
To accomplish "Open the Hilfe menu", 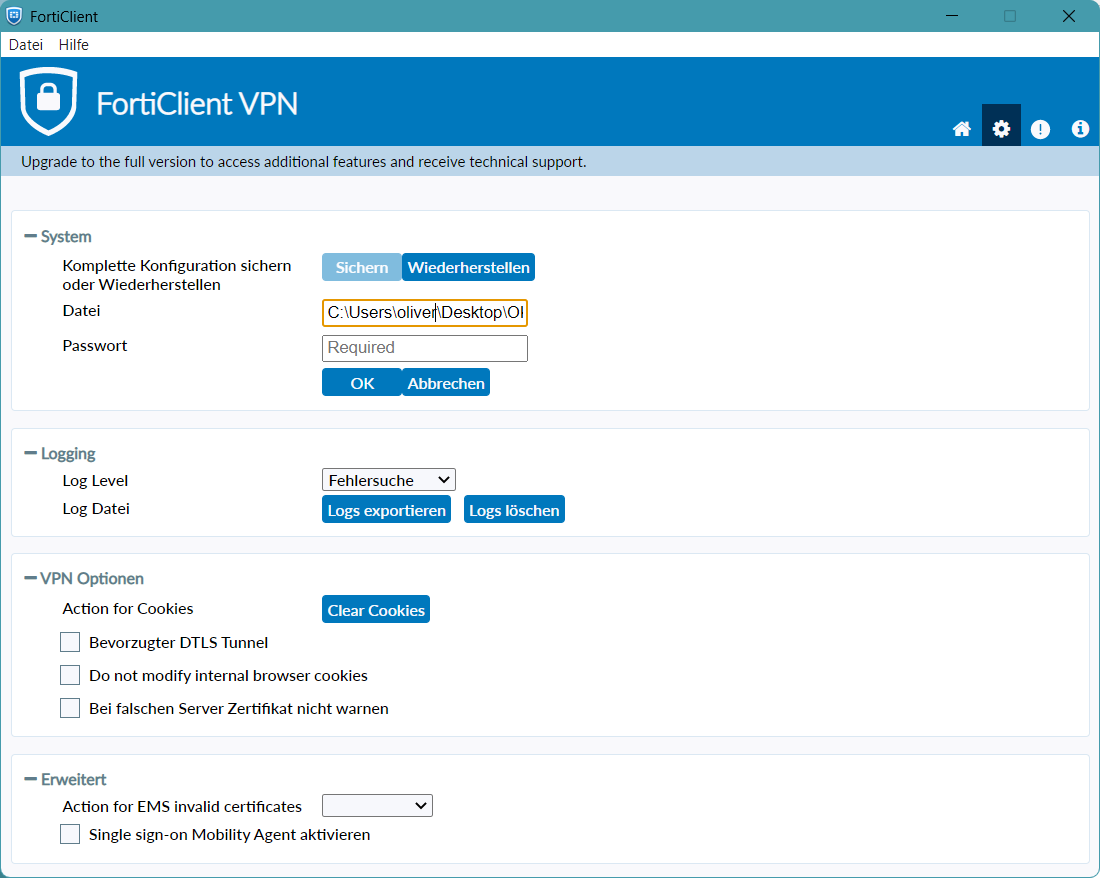I will (x=73, y=45).
